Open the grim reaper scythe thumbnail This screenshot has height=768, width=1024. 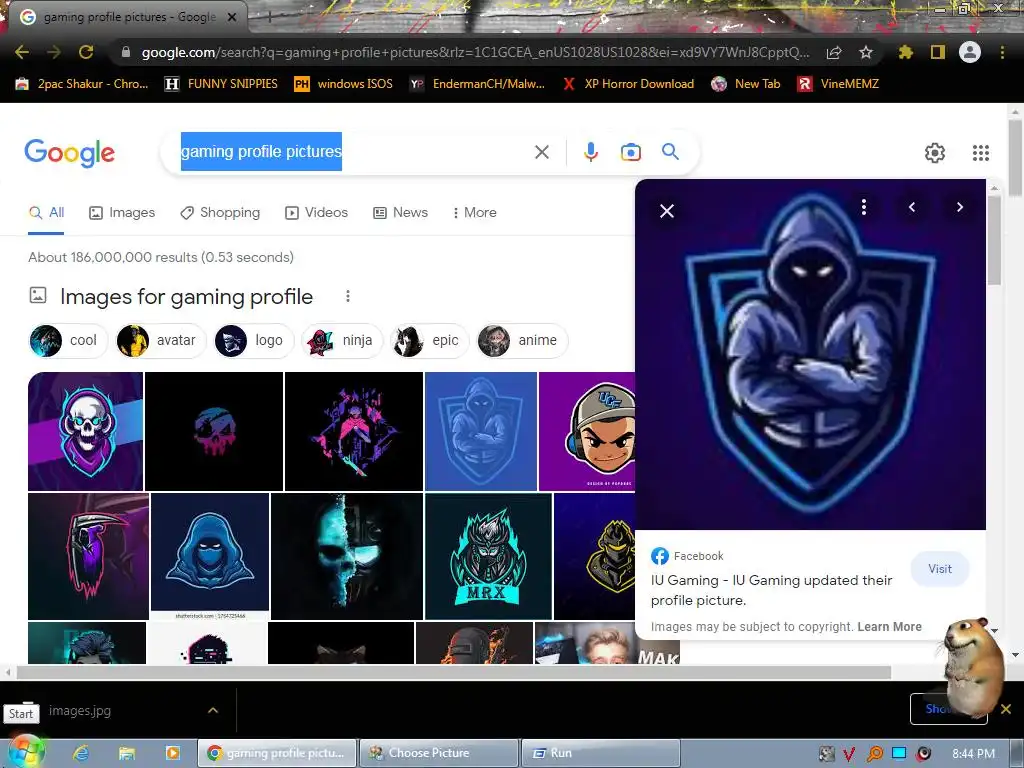click(88, 556)
